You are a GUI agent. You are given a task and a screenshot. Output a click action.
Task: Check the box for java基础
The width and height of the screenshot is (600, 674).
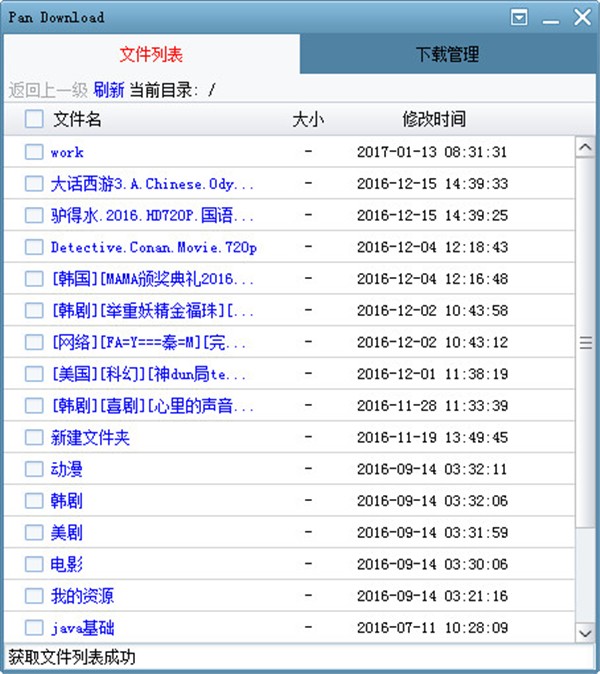point(34,628)
